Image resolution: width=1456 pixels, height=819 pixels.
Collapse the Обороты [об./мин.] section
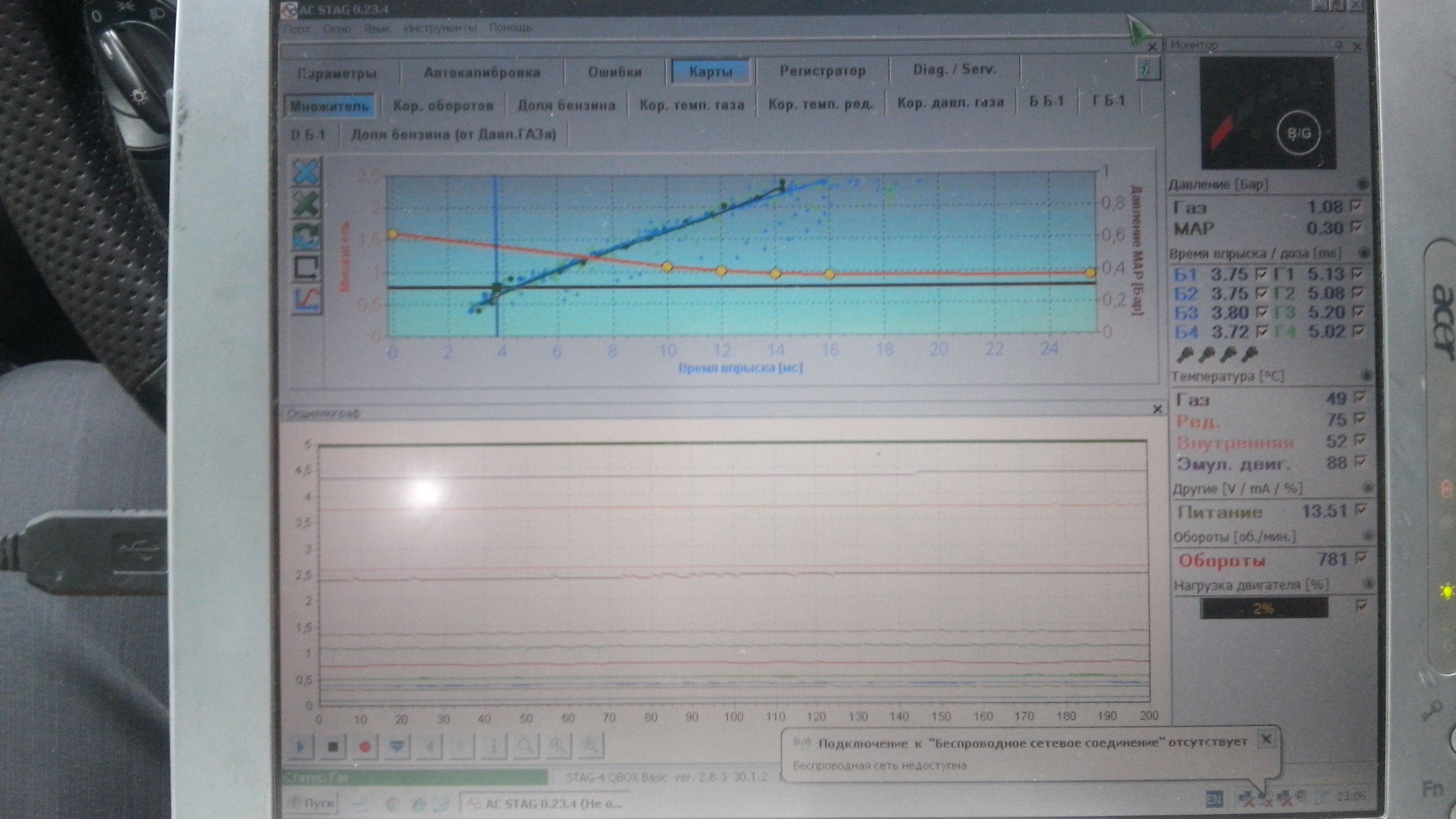[1368, 535]
